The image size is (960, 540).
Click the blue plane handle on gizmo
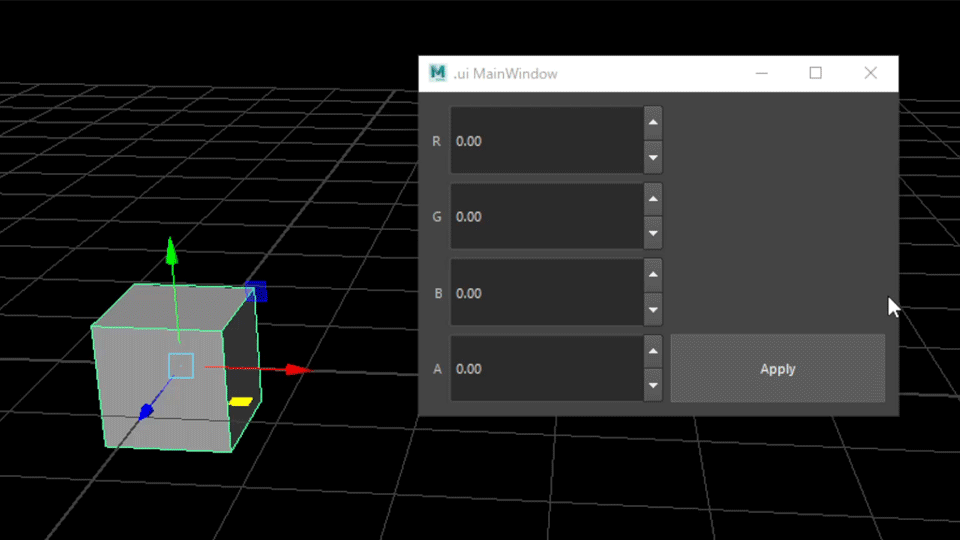coord(257,291)
